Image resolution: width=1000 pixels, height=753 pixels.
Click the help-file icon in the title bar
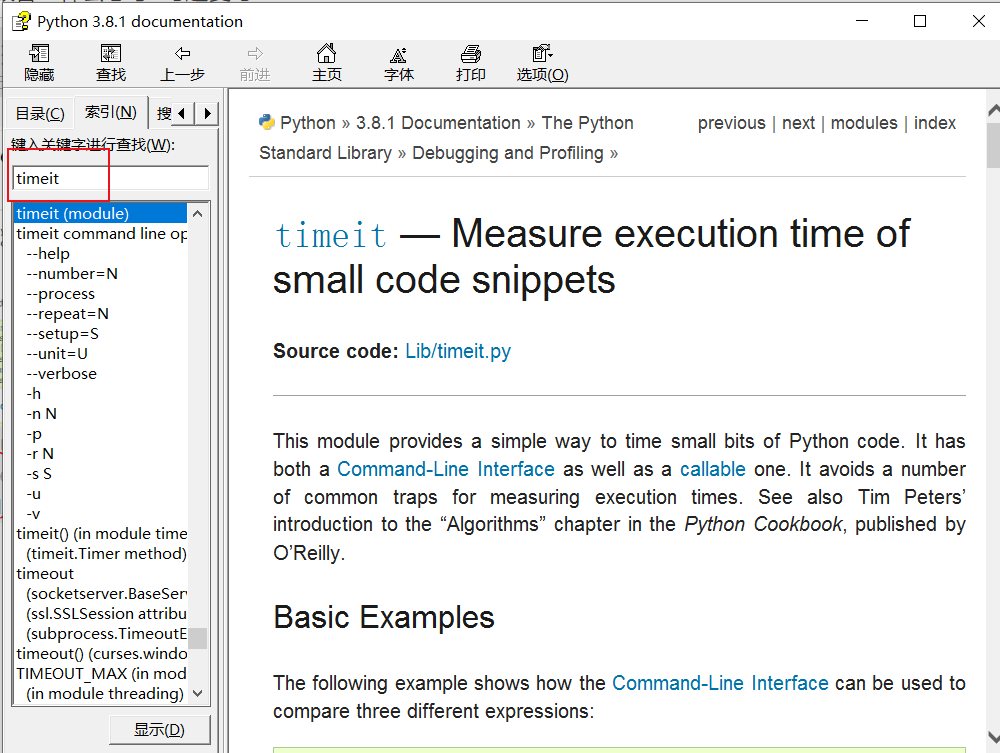(21, 21)
